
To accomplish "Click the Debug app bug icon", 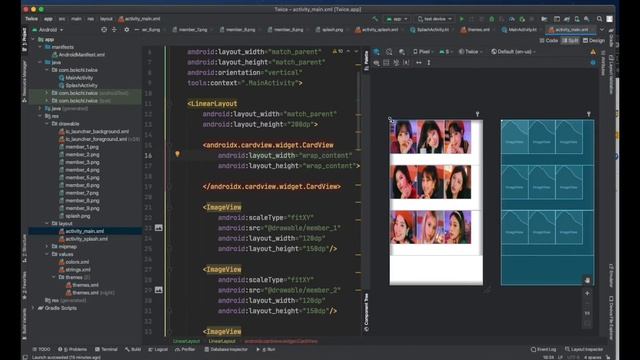I will (x=492, y=19).
